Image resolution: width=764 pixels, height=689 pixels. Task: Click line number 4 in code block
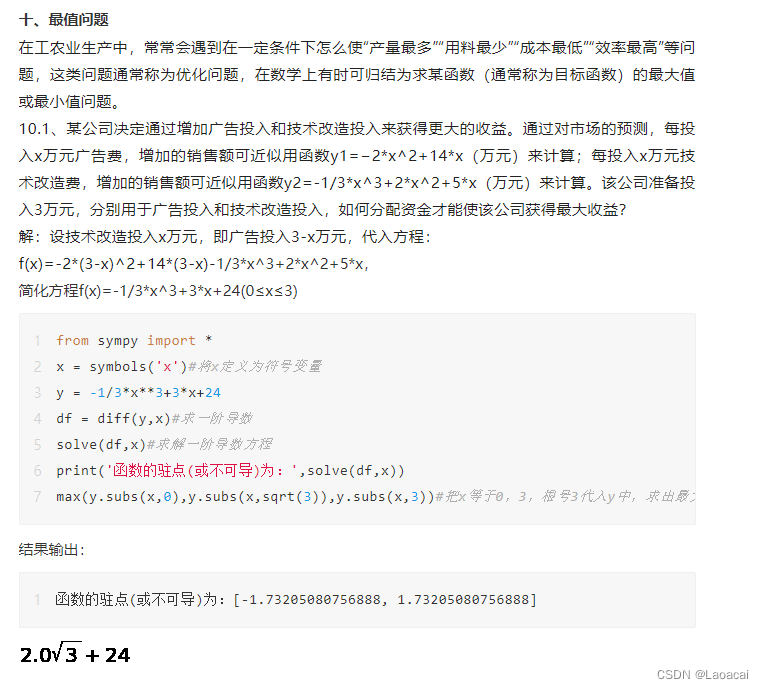click(x=38, y=419)
